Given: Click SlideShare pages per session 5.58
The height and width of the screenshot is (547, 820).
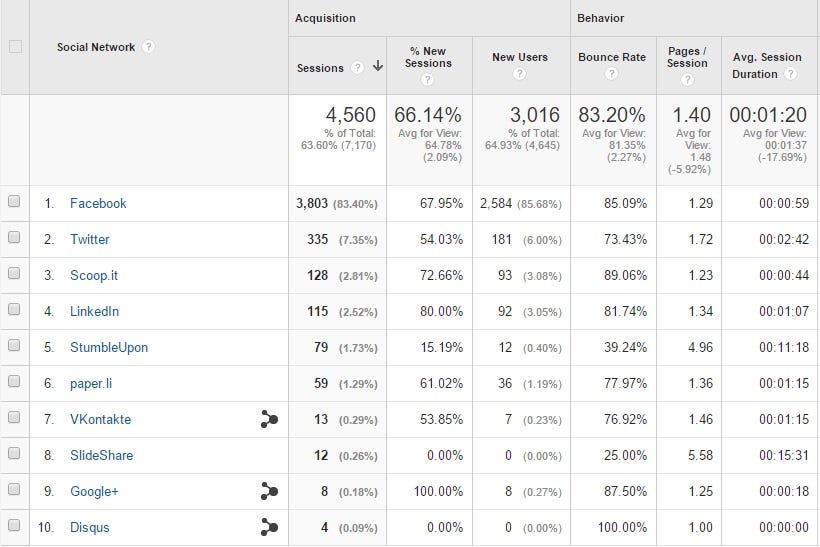Looking at the screenshot, I should 700,455.
